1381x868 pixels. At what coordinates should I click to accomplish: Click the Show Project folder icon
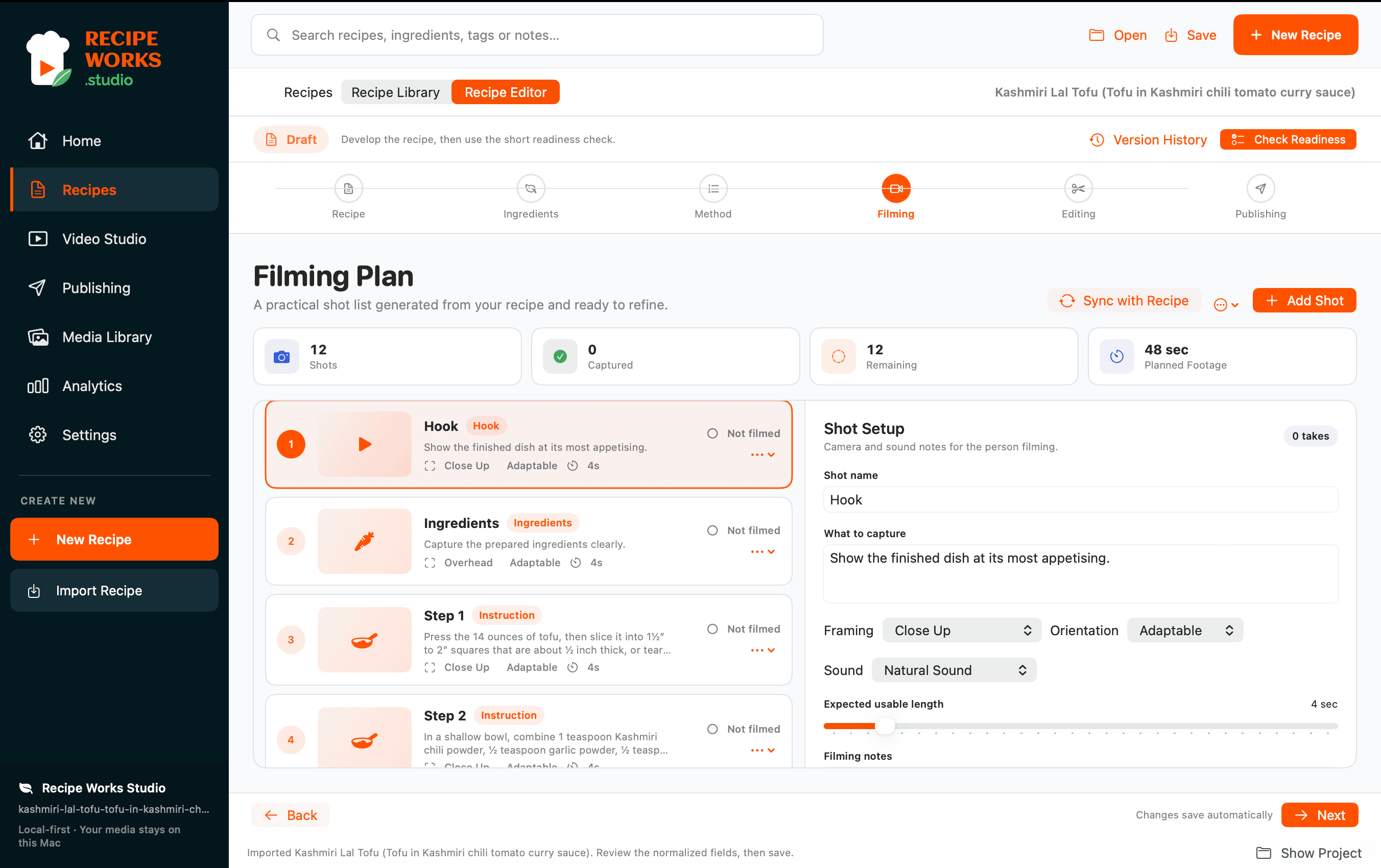tap(1263, 853)
